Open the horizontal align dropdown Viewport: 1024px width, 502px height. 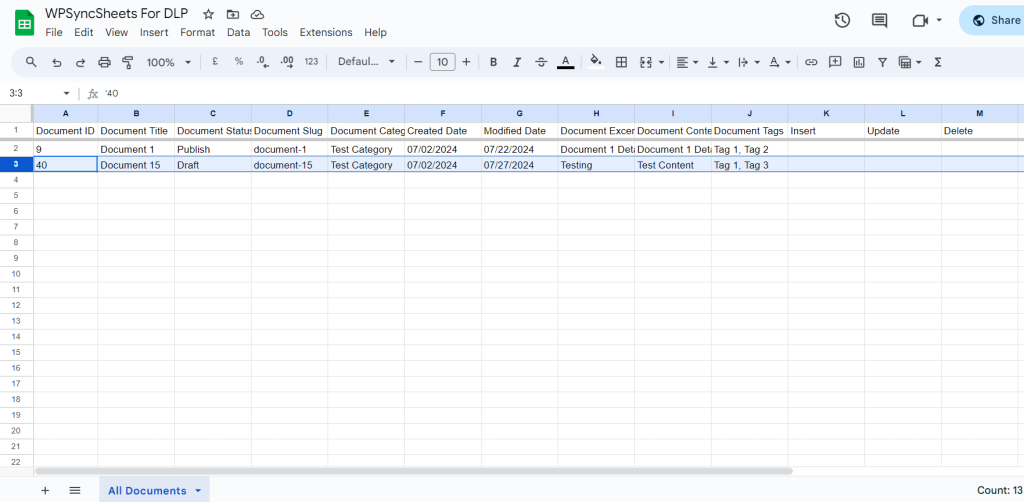coord(687,62)
